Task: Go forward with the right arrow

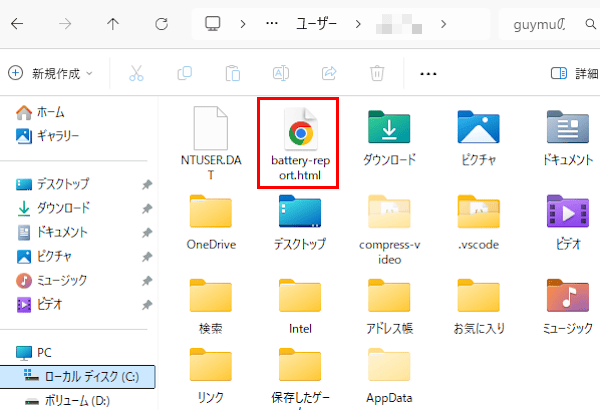Action: (x=65, y=24)
